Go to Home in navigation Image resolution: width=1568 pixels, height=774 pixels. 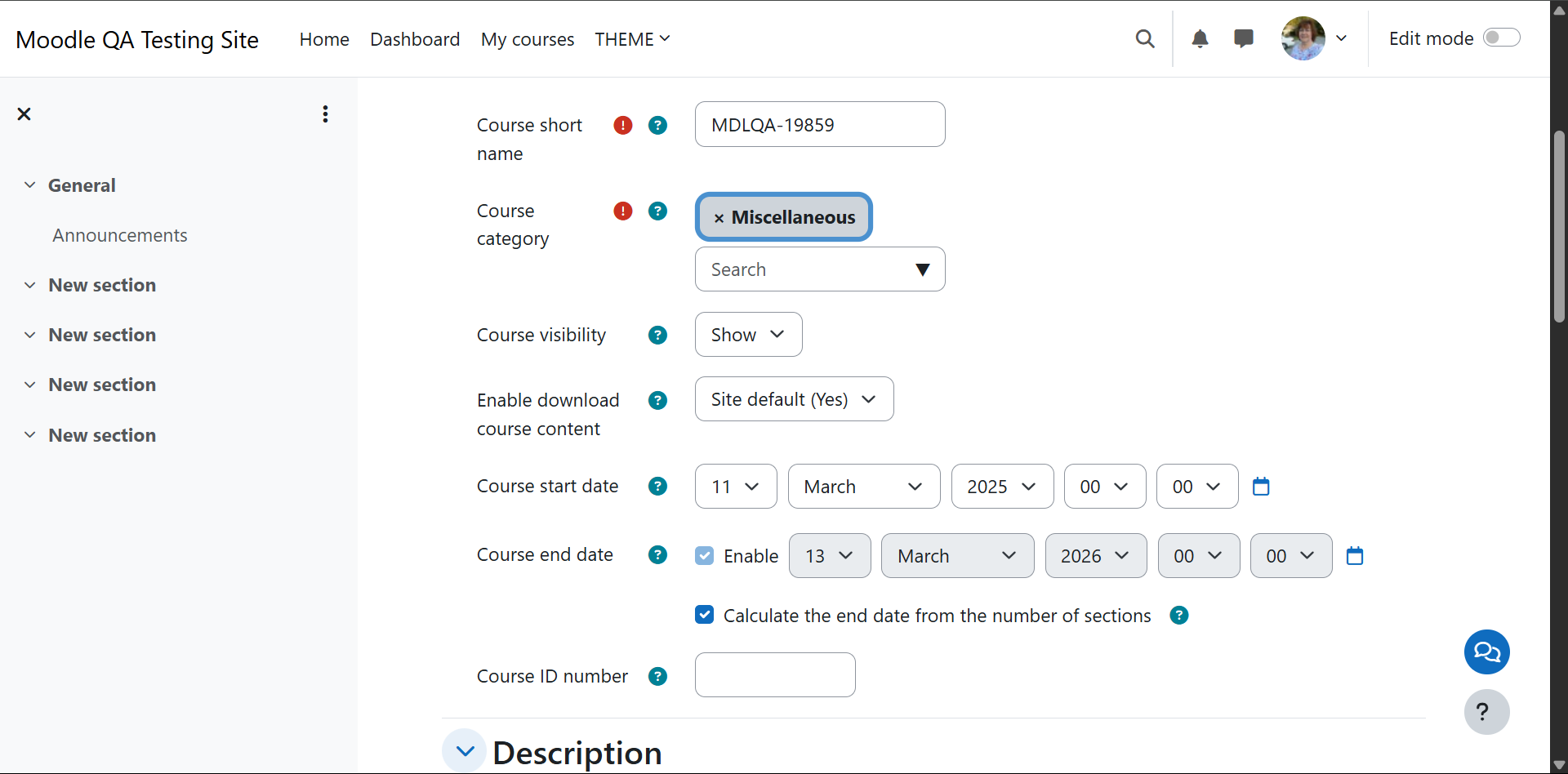coord(324,39)
